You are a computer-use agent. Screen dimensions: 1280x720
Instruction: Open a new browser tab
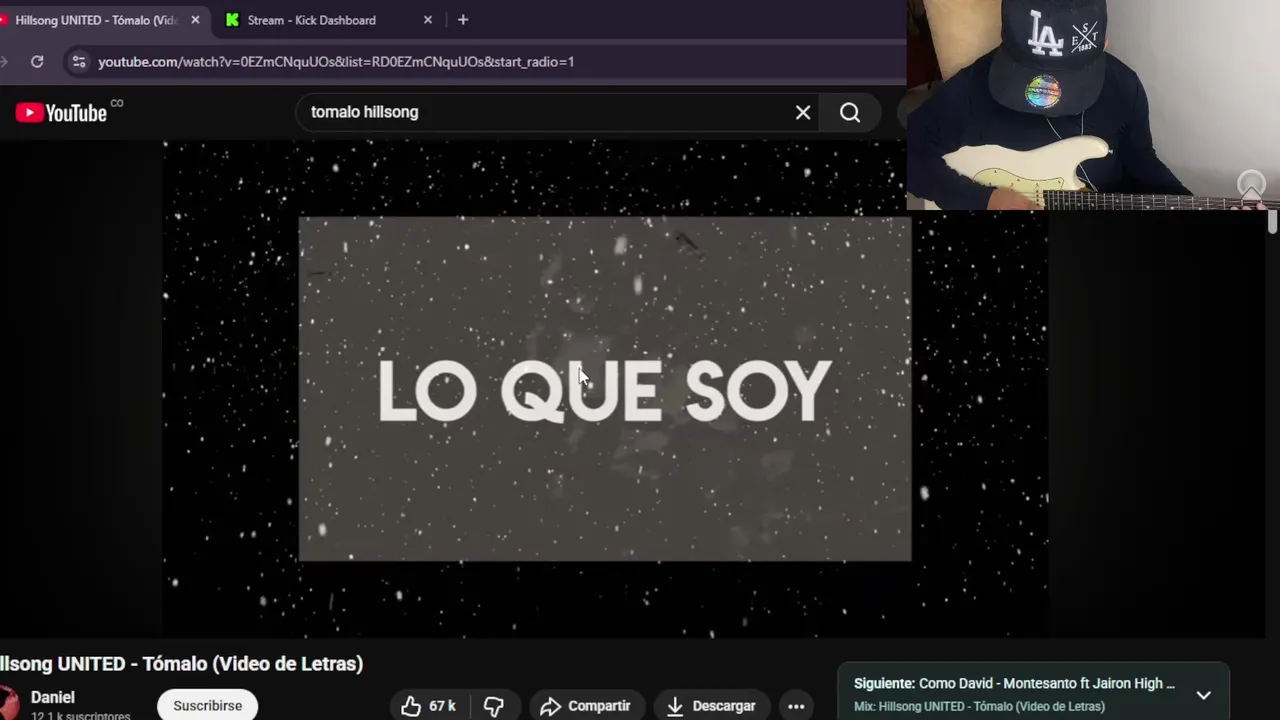tap(462, 20)
